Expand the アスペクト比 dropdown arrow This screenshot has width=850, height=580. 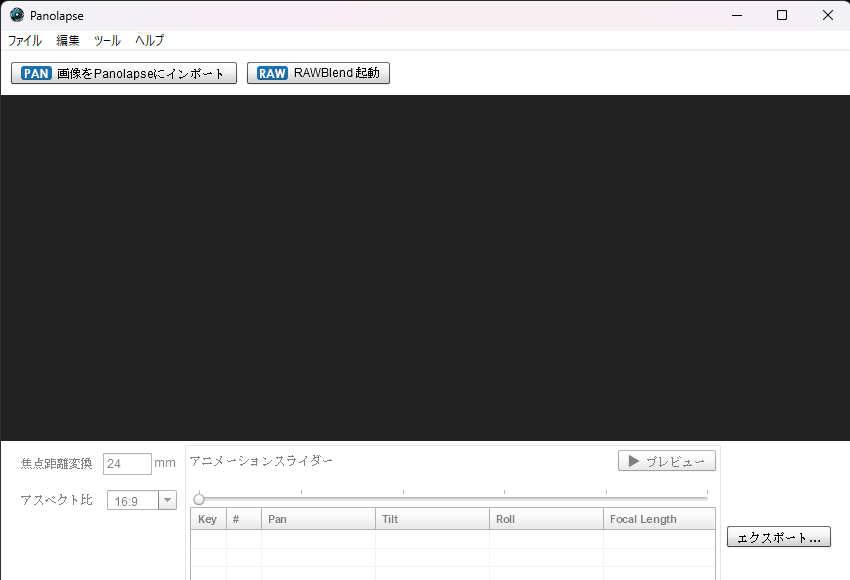(x=167, y=500)
